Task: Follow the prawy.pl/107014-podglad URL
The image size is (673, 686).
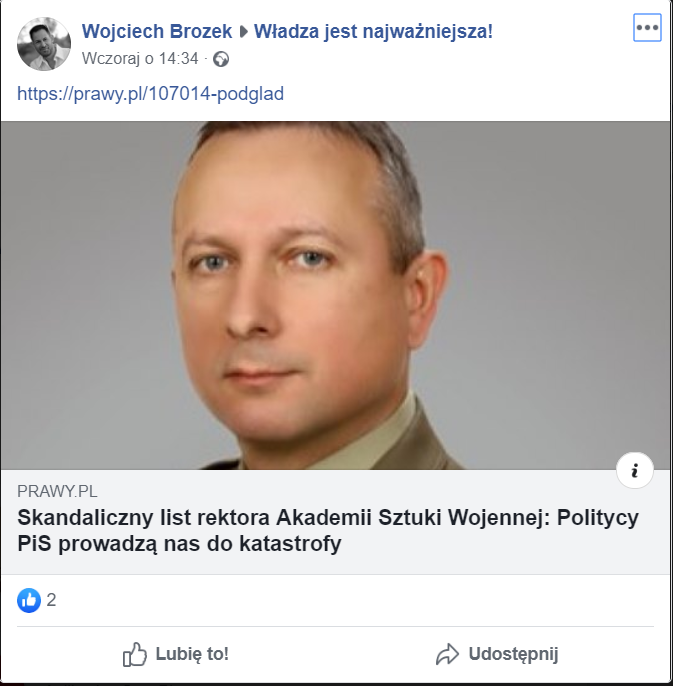Action: [151, 94]
